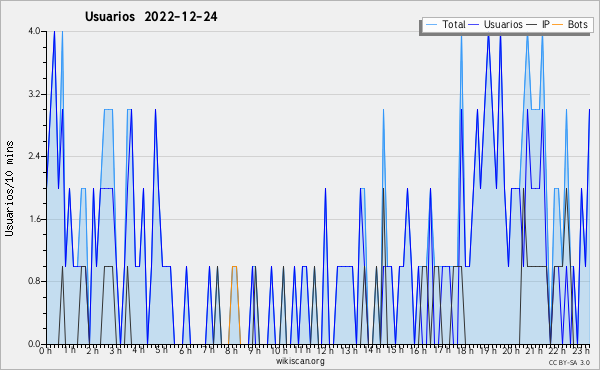Click the '20 h' x-axis label

[x=511, y=350]
